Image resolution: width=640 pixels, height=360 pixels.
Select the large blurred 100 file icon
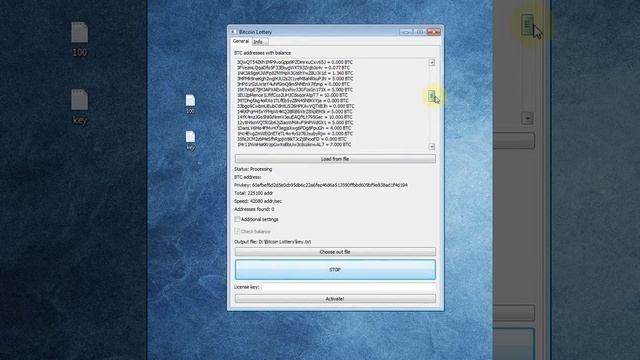(80, 40)
